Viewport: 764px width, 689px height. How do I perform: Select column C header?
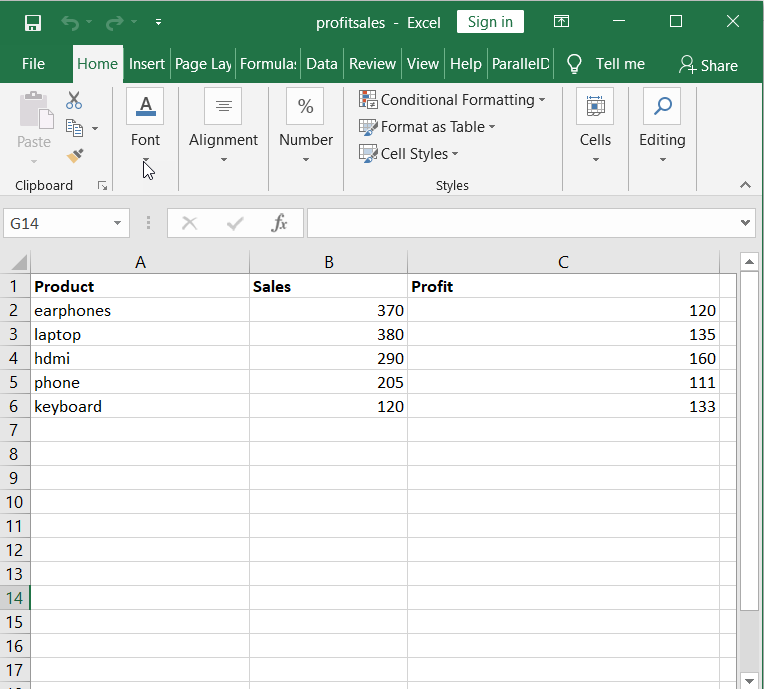pos(563,263)
